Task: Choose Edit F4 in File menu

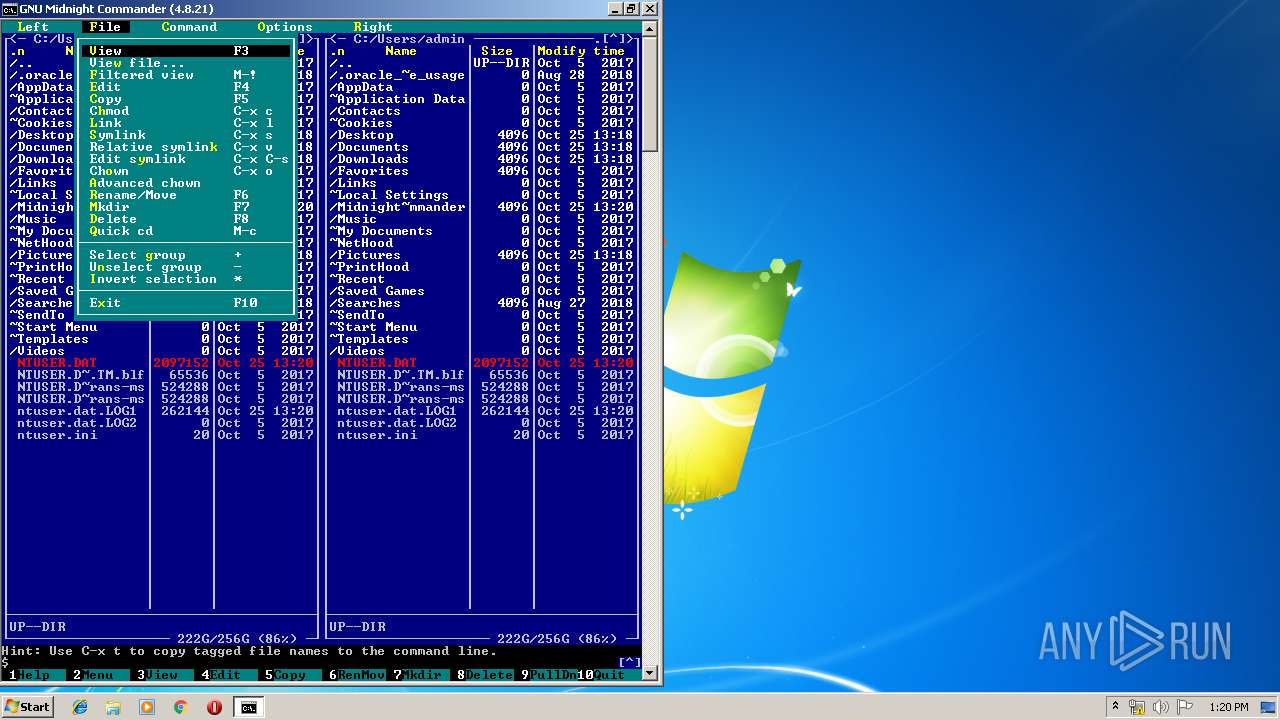Action: tap(185, 87)
